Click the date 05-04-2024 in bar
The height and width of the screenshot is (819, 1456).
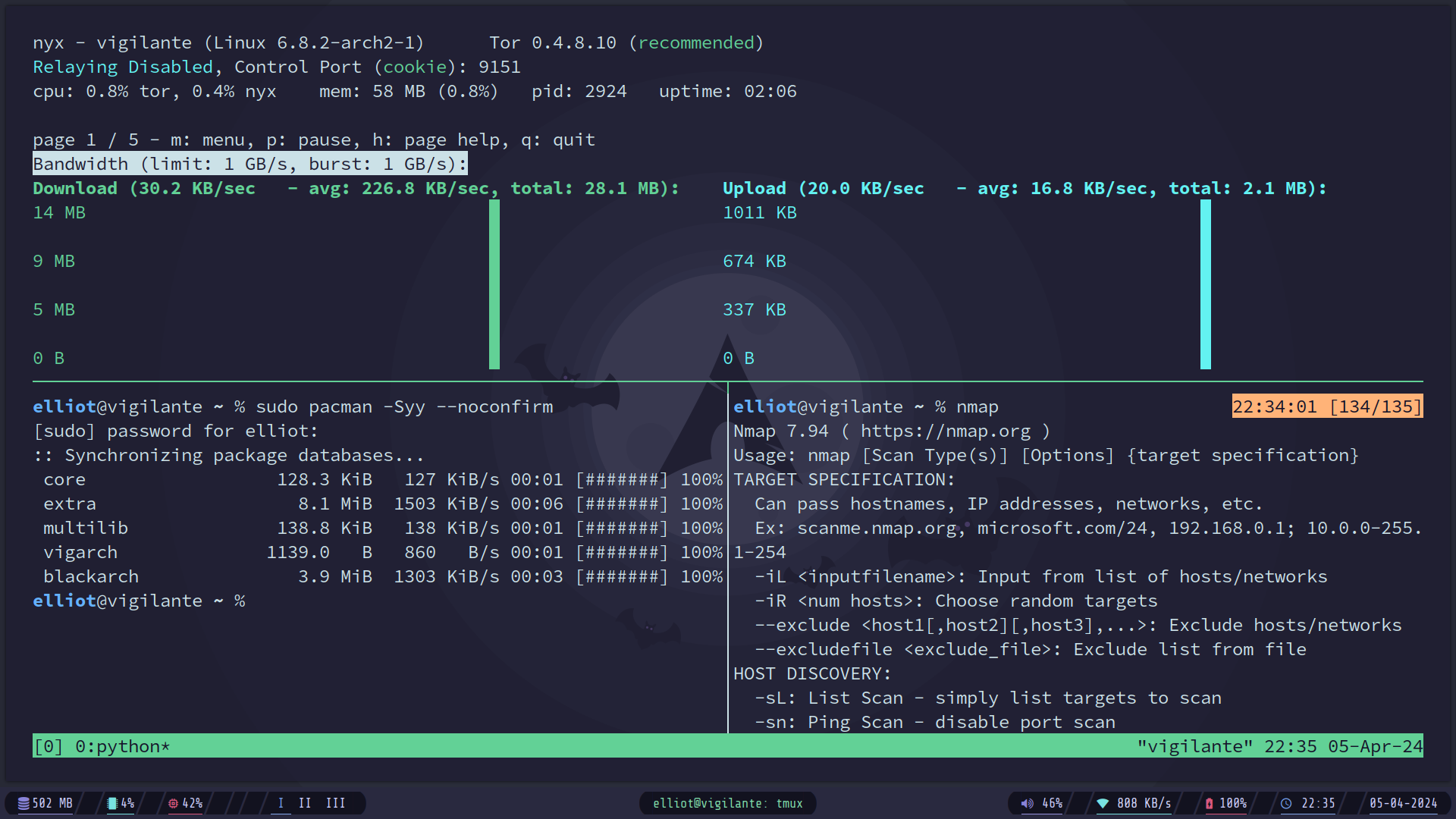1403,803
